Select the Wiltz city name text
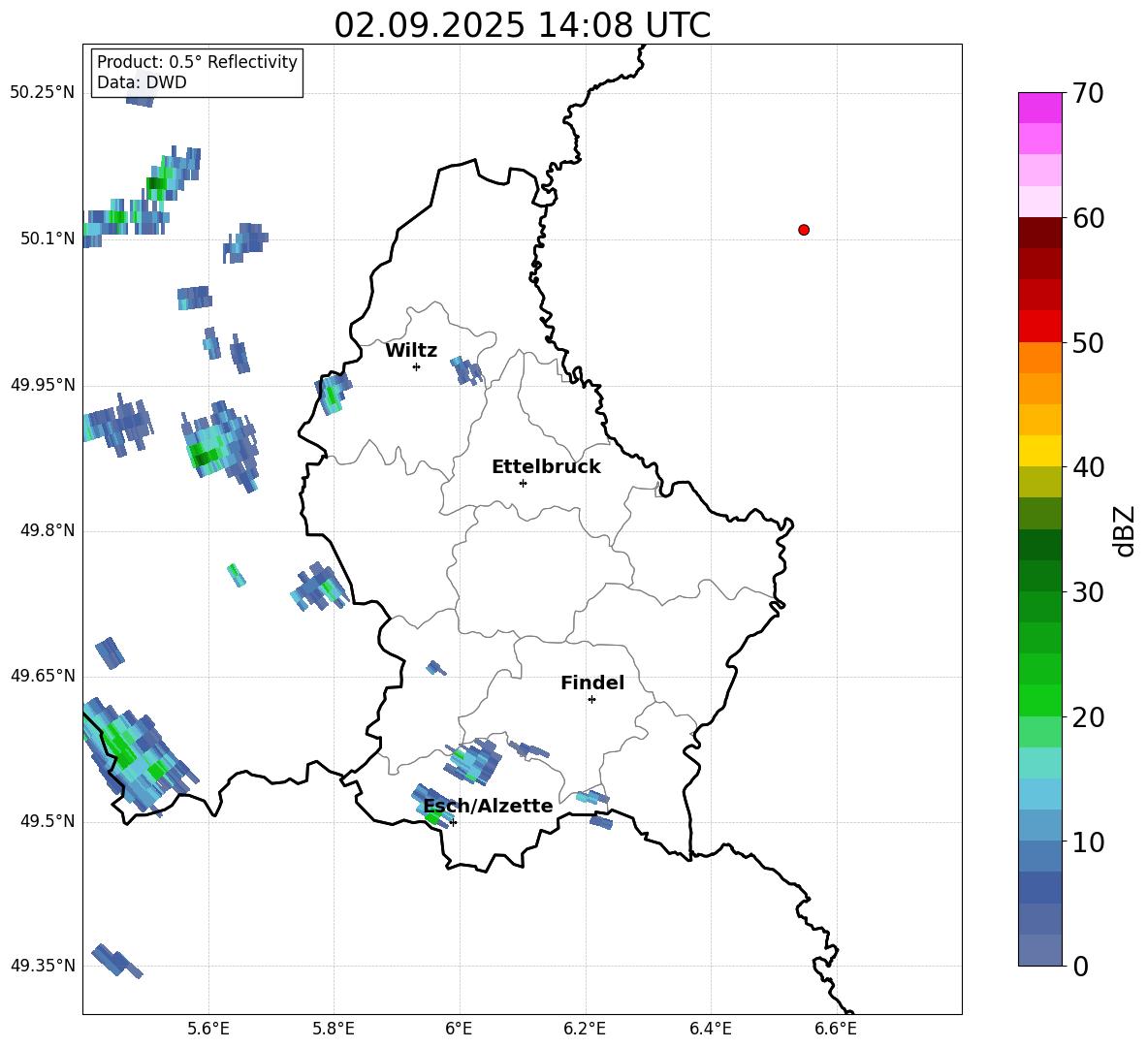The width and height of the screenshot is (1148, 1048). click(x=411, y=350)
